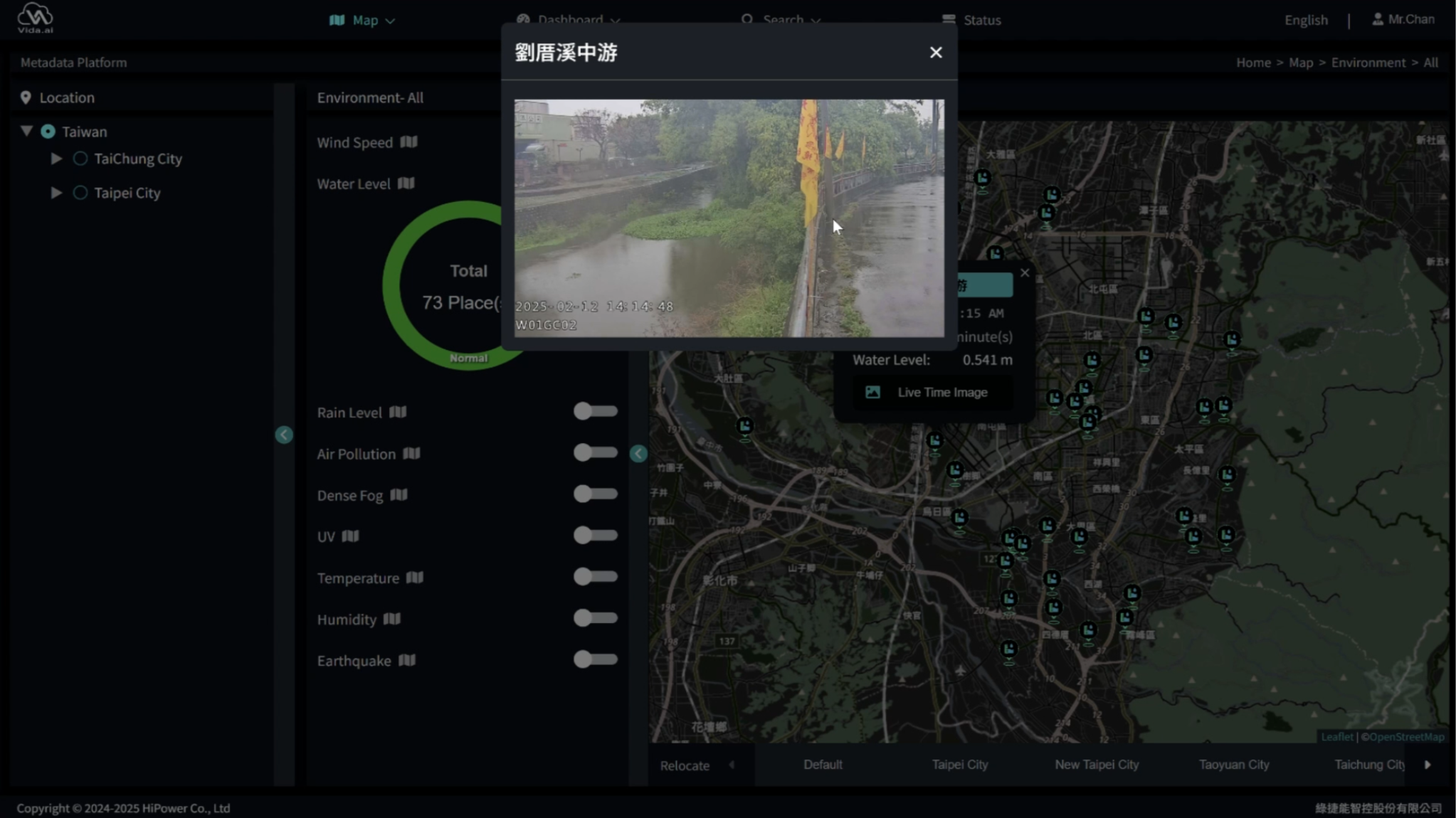Image resolution: width=1456 pixels, height=818 pixels.
Task: Click the Mr.Chan user profile icon
Action: [x=1378, y=19]
